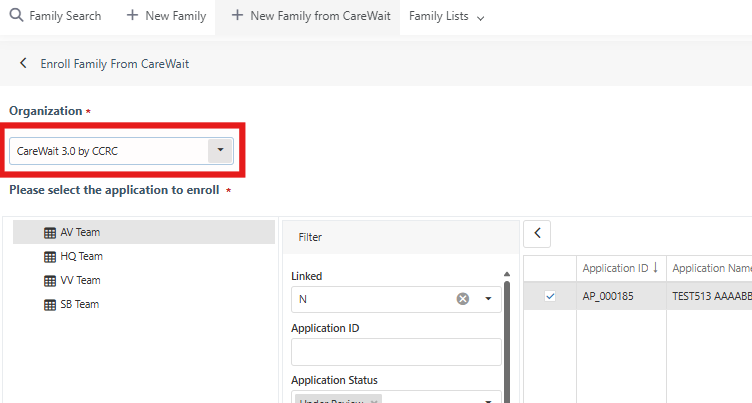Open the Family Lists dropdown menu
Screen dimensions: 752x403
click(x=446, y=16)
